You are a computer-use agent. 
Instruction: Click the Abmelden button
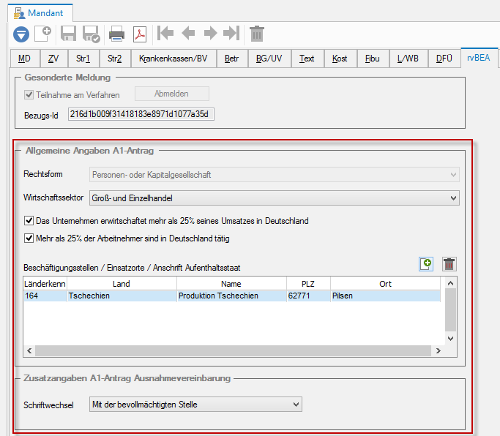(172, 94)
